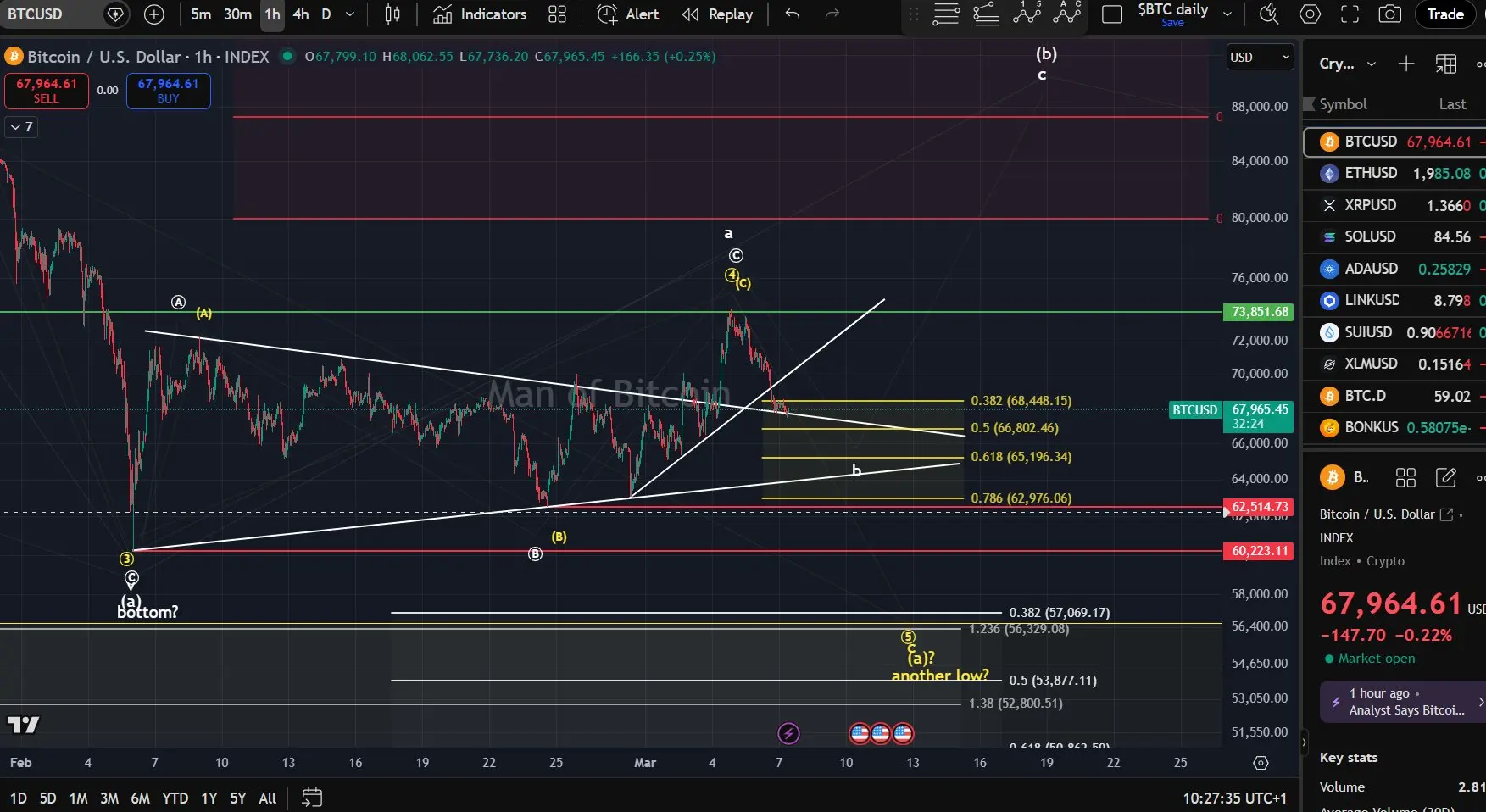Open the layout setup square icon

1112,14
